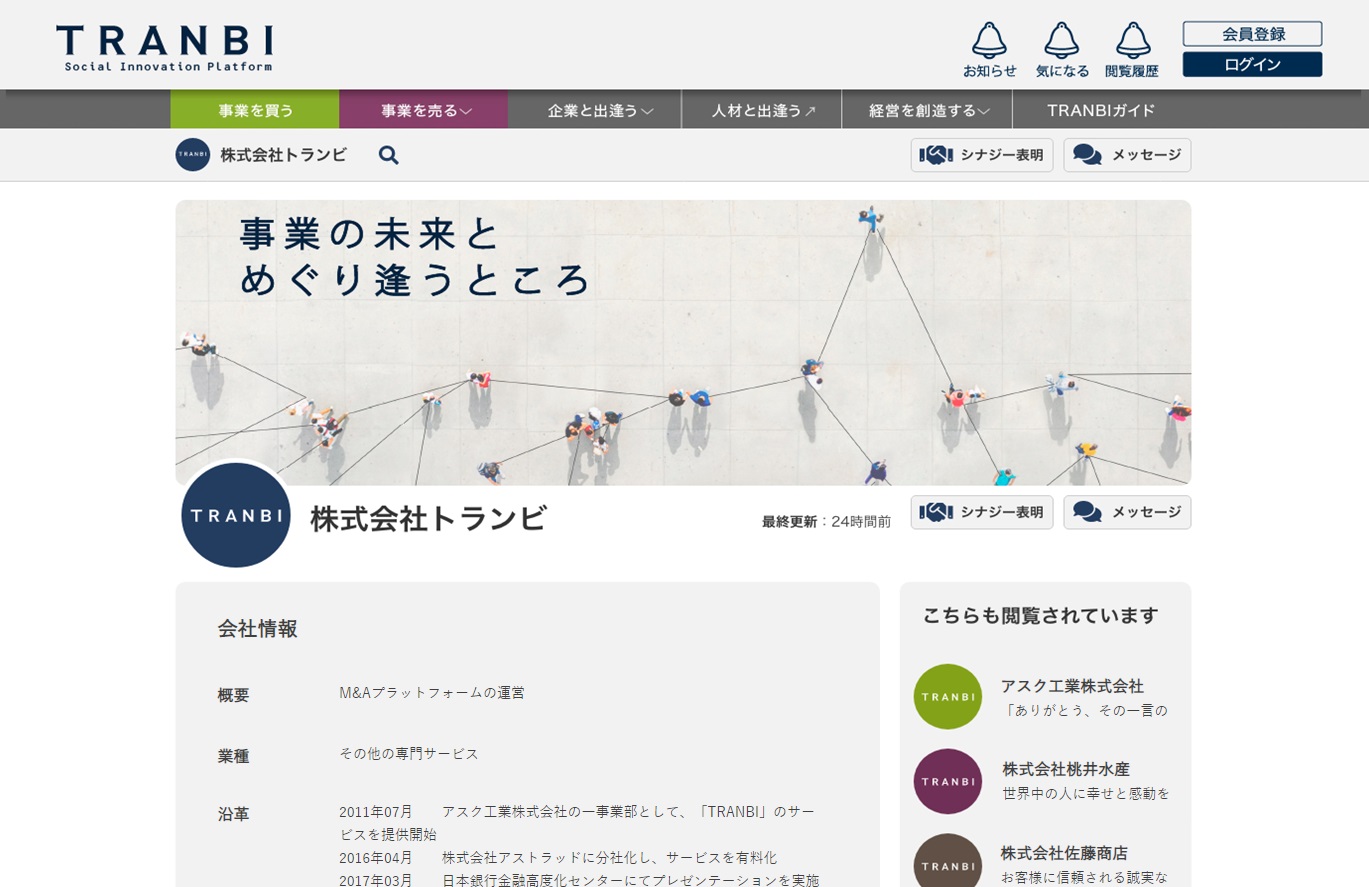
Task: Open the 閲覧履歴 history bell
Action: pos(1132,50)
